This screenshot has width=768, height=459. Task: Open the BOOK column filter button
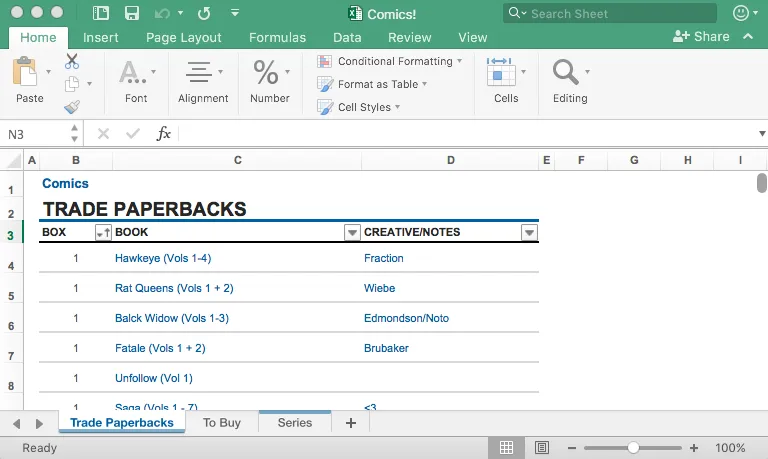(x=352, y=233)
